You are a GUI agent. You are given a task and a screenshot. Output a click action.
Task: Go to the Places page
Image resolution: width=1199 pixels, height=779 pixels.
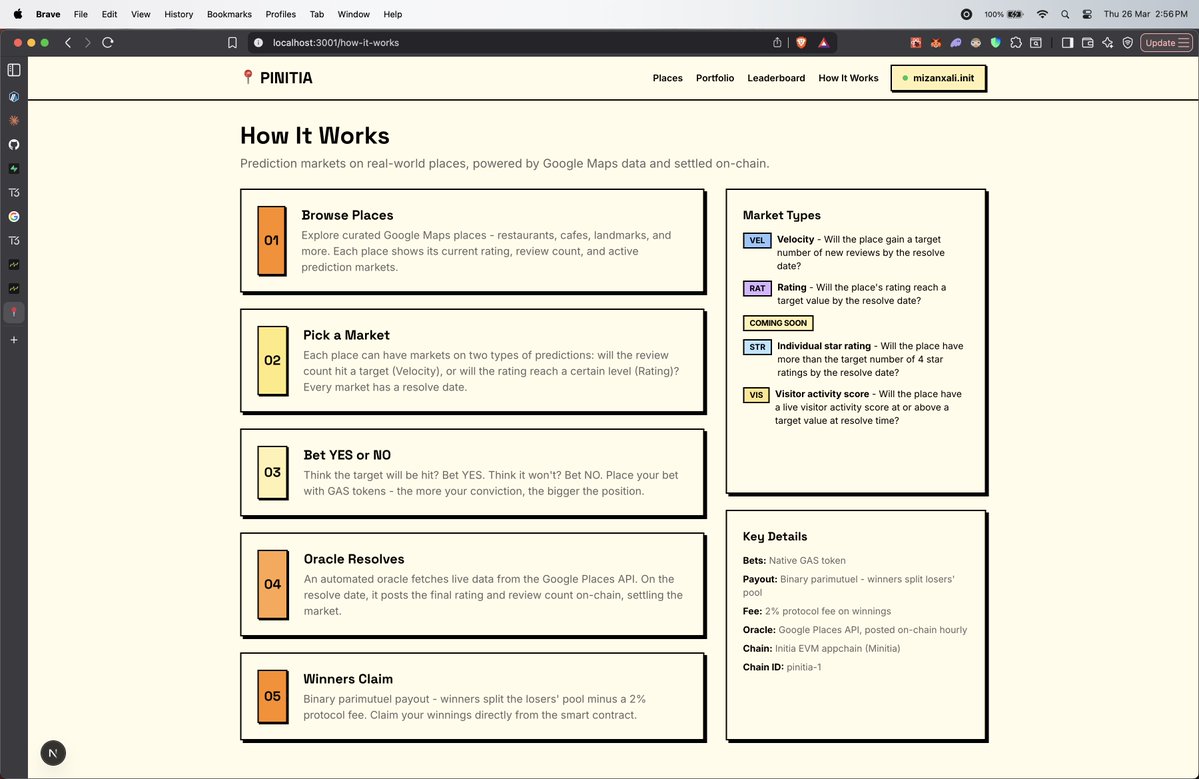pos(668,78)
